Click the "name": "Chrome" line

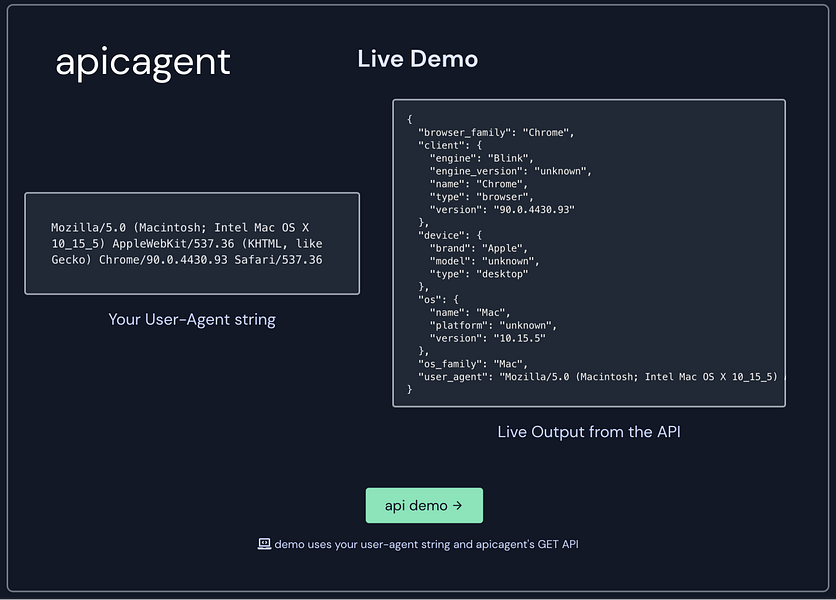pos(479,184)
